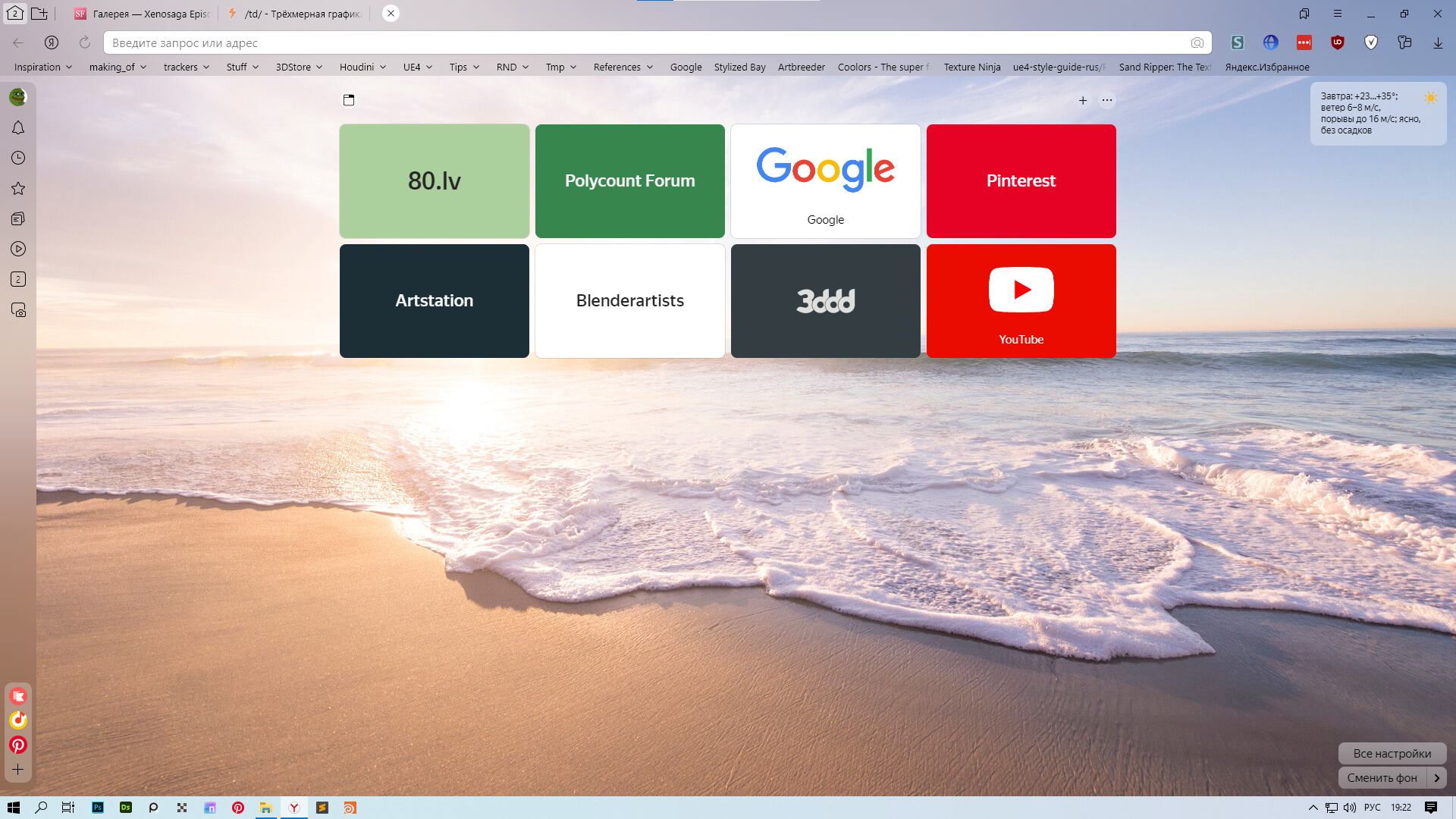Open Pinterest icon in the sidebar
Screen dimensions: 1456x819
pyautogui.click(x=18, y=745)
